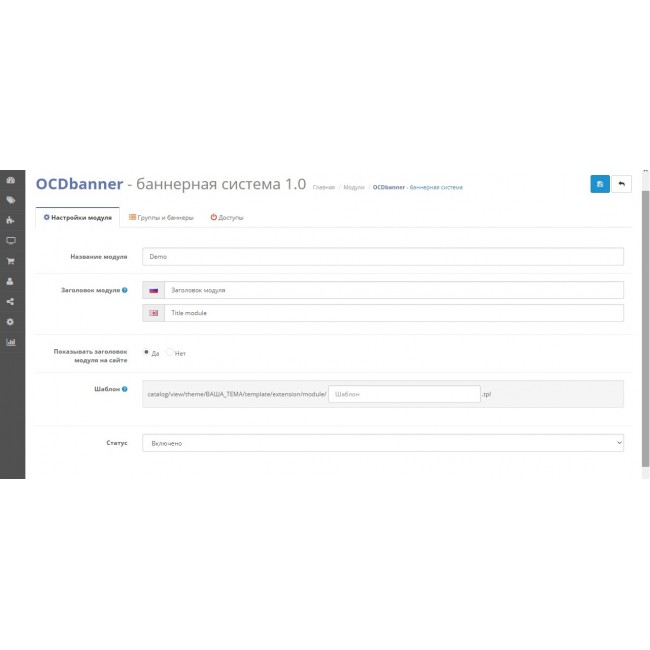Click the 'Шаблон' template input field
The width and height of the screenshot is (650, 650).
coord(404,394)
